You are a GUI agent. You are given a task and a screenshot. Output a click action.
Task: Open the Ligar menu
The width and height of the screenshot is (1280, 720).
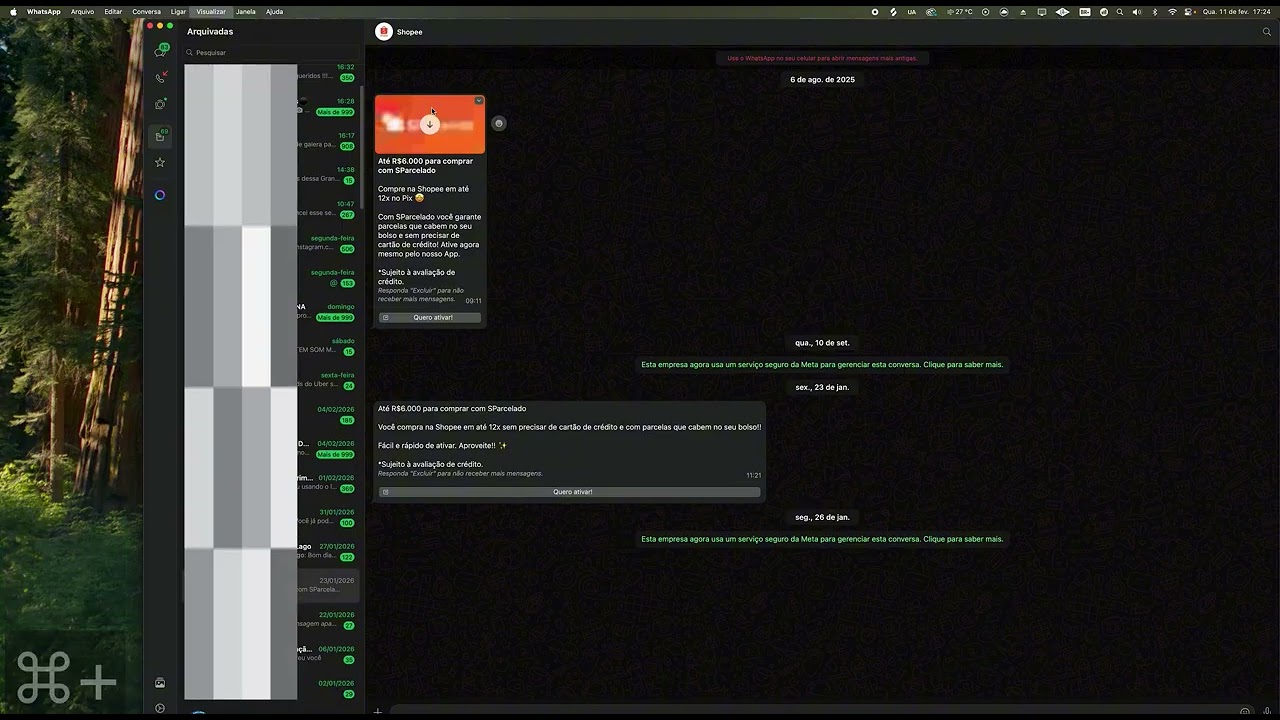coord(178,12)
